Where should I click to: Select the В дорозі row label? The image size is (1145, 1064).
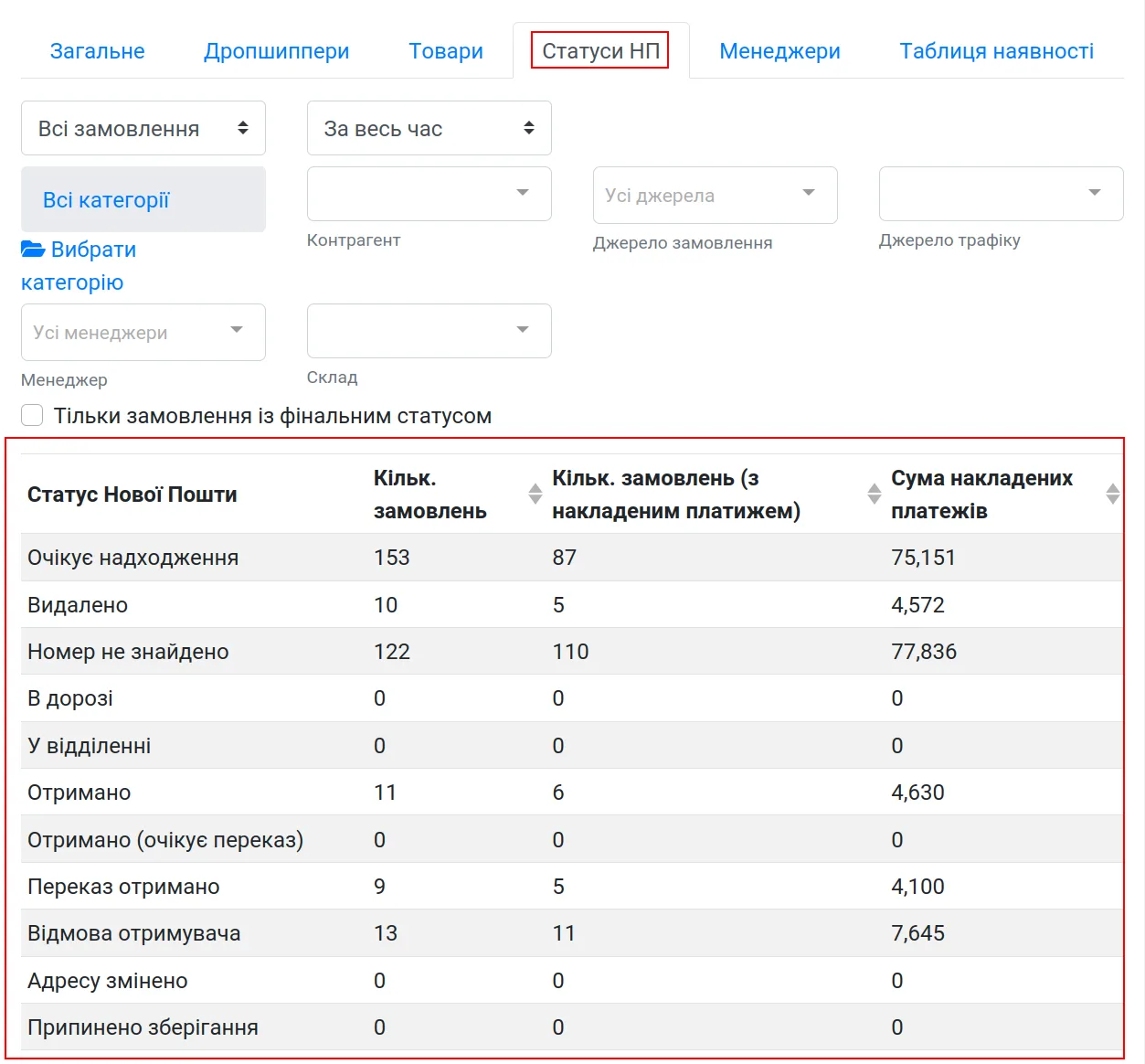[70, 698]
